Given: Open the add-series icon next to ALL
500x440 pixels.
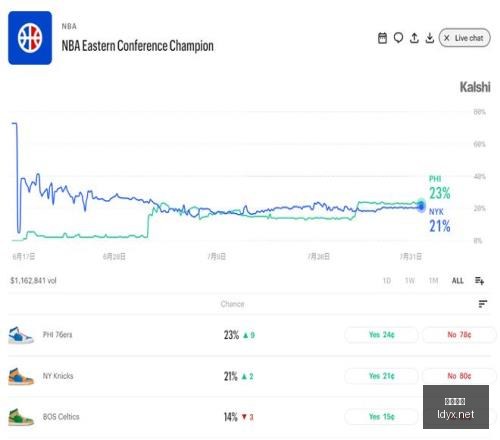Looking at the screenshot, I should pyautogui.click(x=479, y=281).
